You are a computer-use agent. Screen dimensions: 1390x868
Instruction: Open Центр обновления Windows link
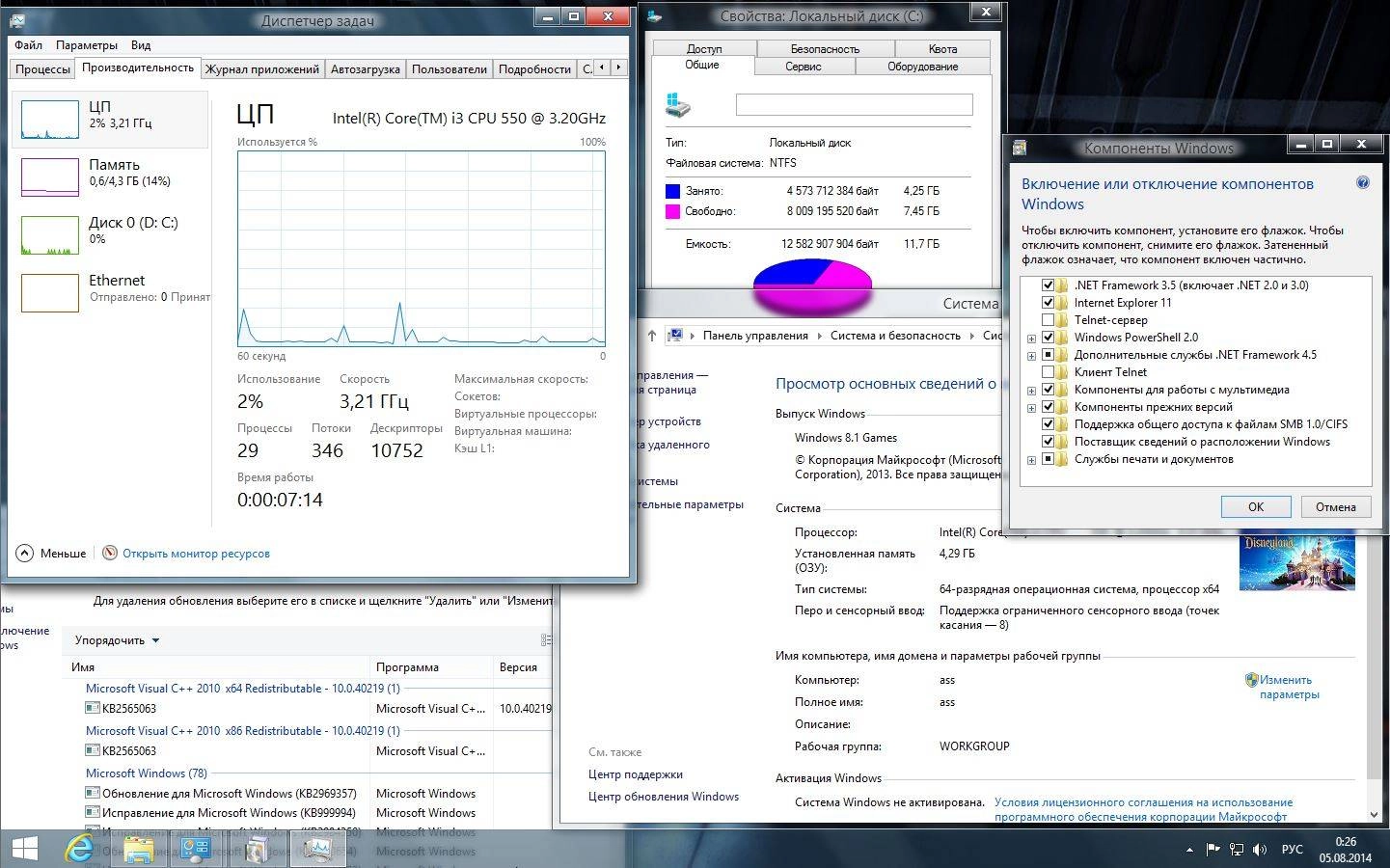click(x=664, y=797)
